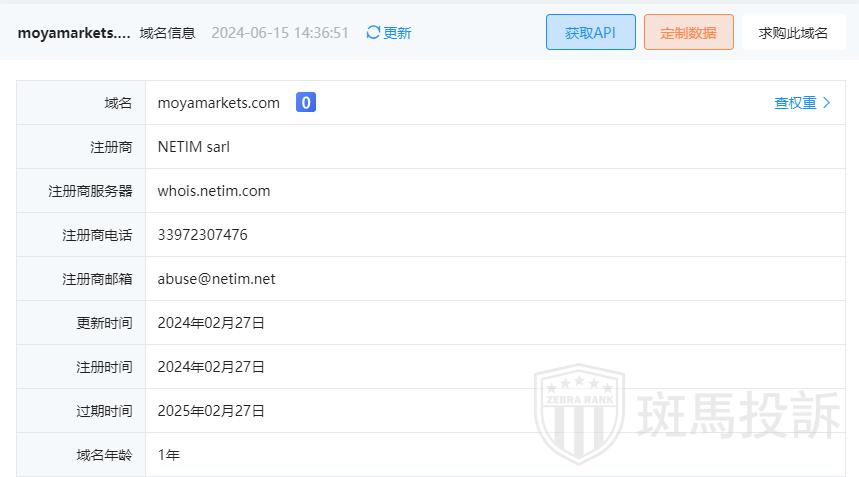Image resolution: width=859 pixels, height=477 pixels.
Task: Click the arrow chevron after 查权重
Action: click(x=827, y=102)
